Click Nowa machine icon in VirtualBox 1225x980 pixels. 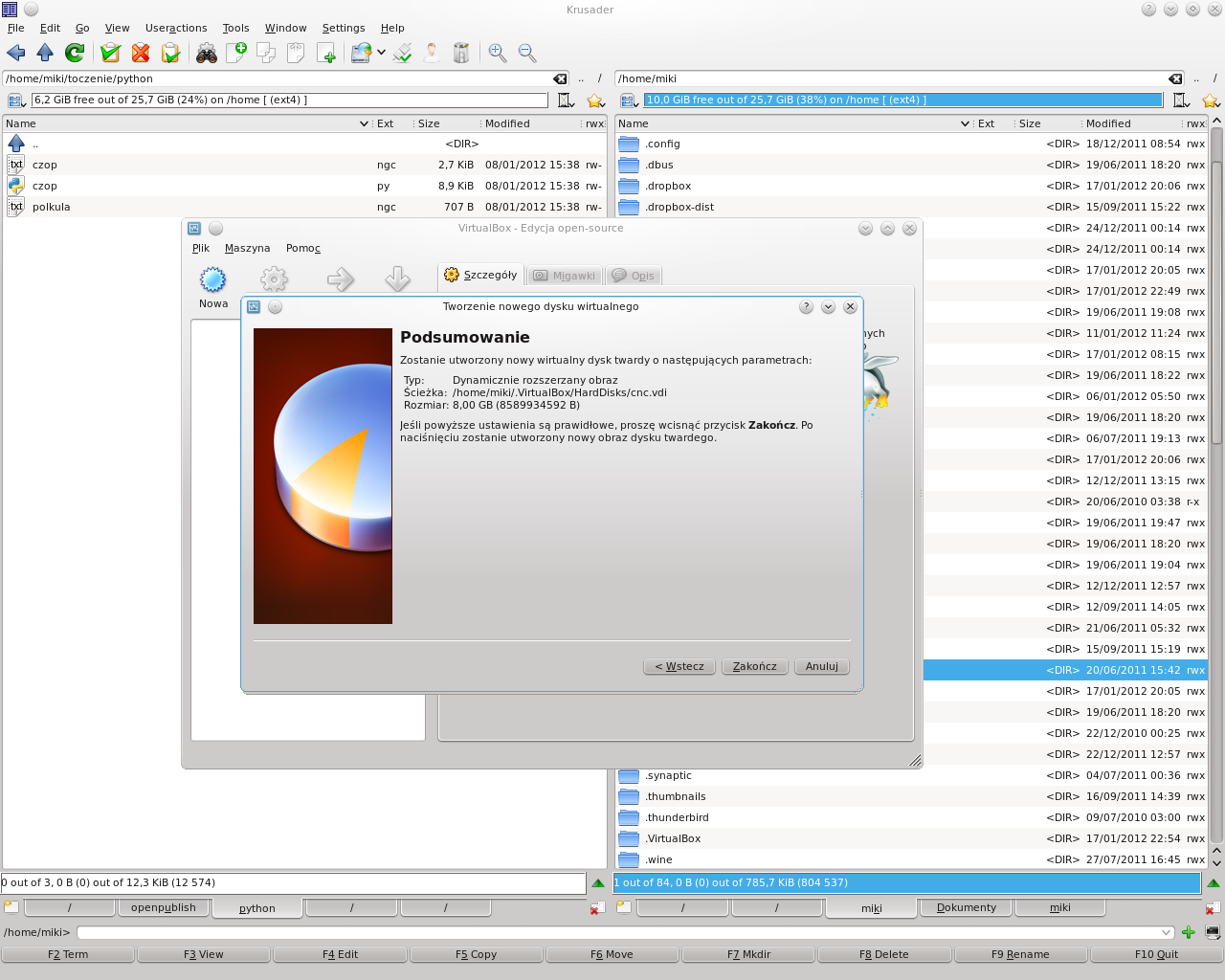tap(213, 288)
